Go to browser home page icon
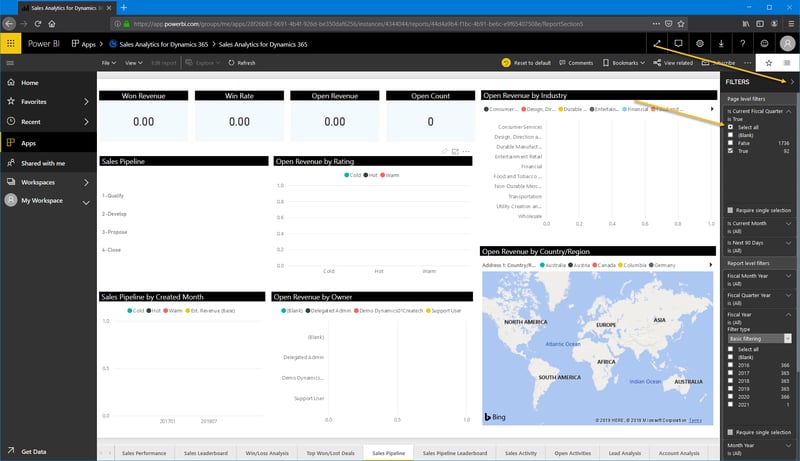 (x=52, y=23)
